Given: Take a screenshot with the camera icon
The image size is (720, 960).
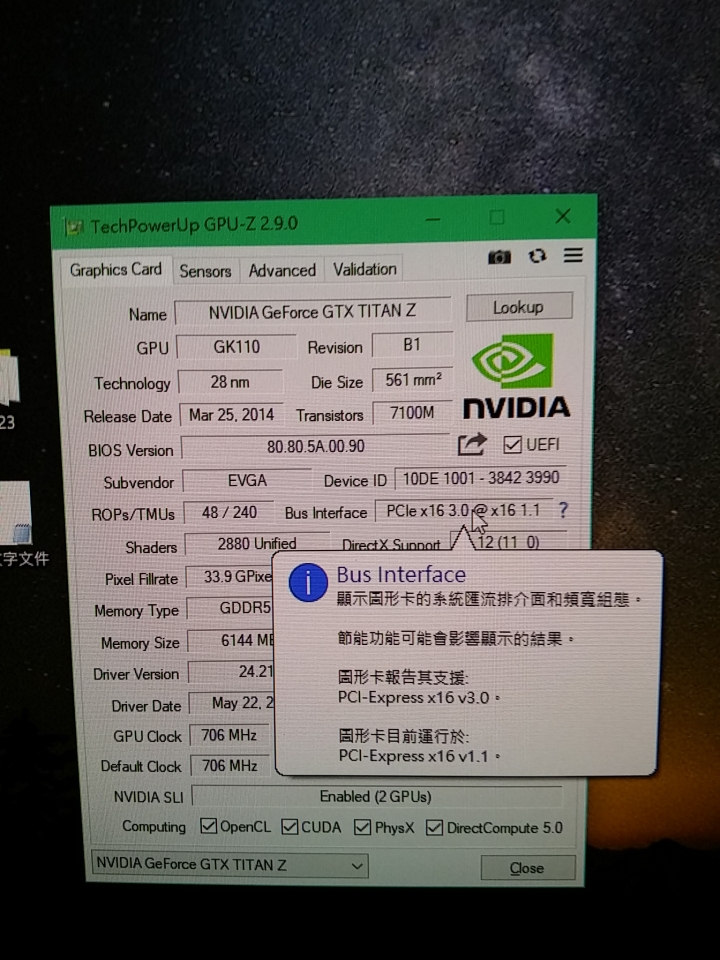Looking at the screenshot, I should [x=499, y=257].
